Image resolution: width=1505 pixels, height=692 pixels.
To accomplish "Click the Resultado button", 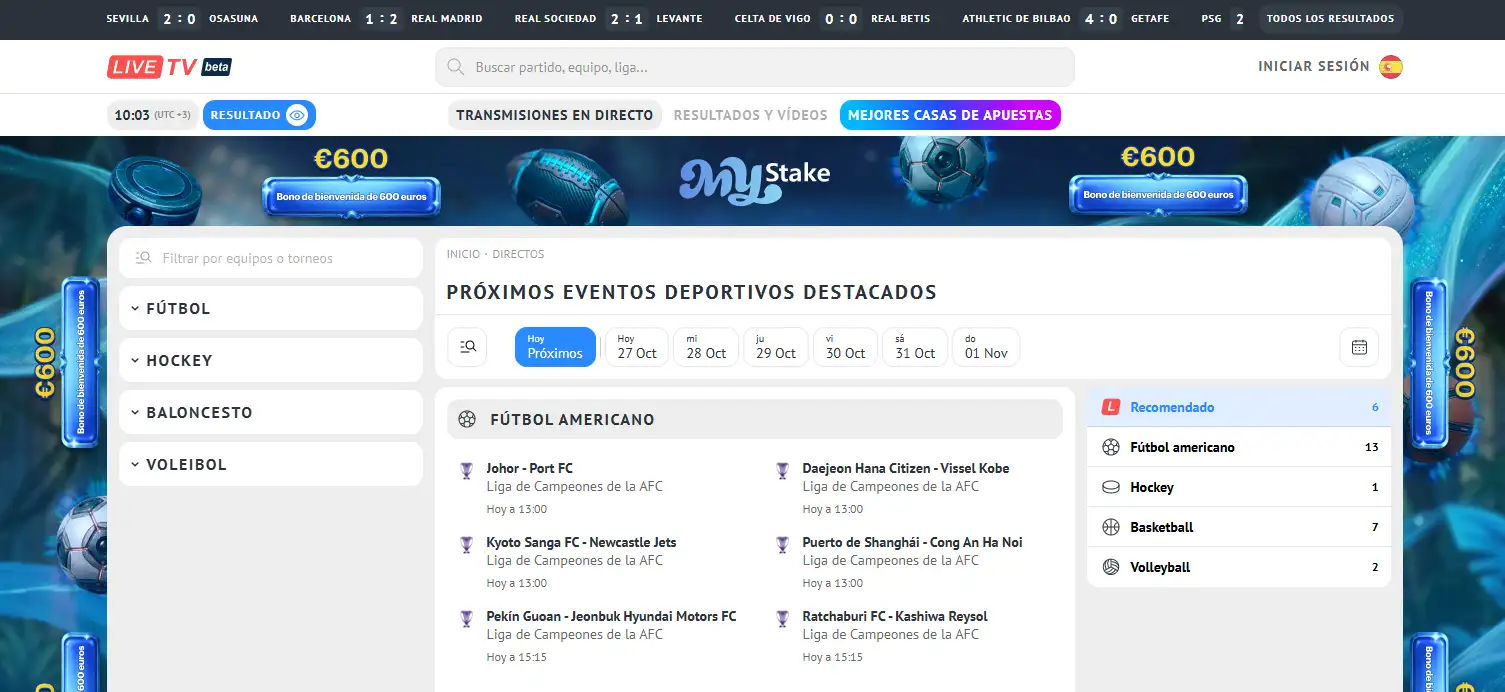I will point(259,115).
